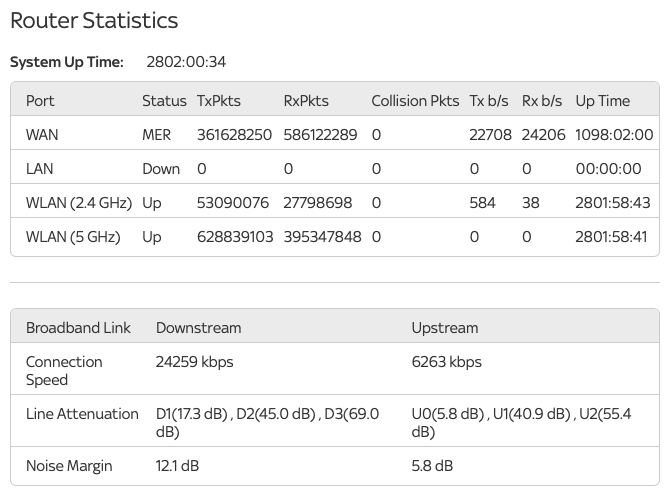Select the TxPkts column header

[219, 101]
